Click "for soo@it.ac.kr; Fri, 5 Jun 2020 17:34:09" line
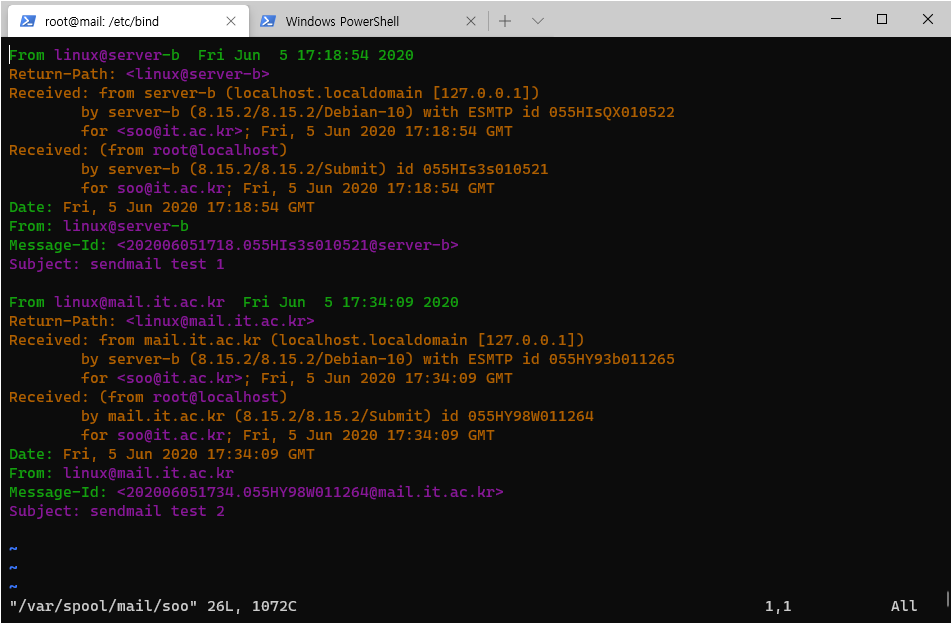The image size is (952, 624). tap(287, 436)
